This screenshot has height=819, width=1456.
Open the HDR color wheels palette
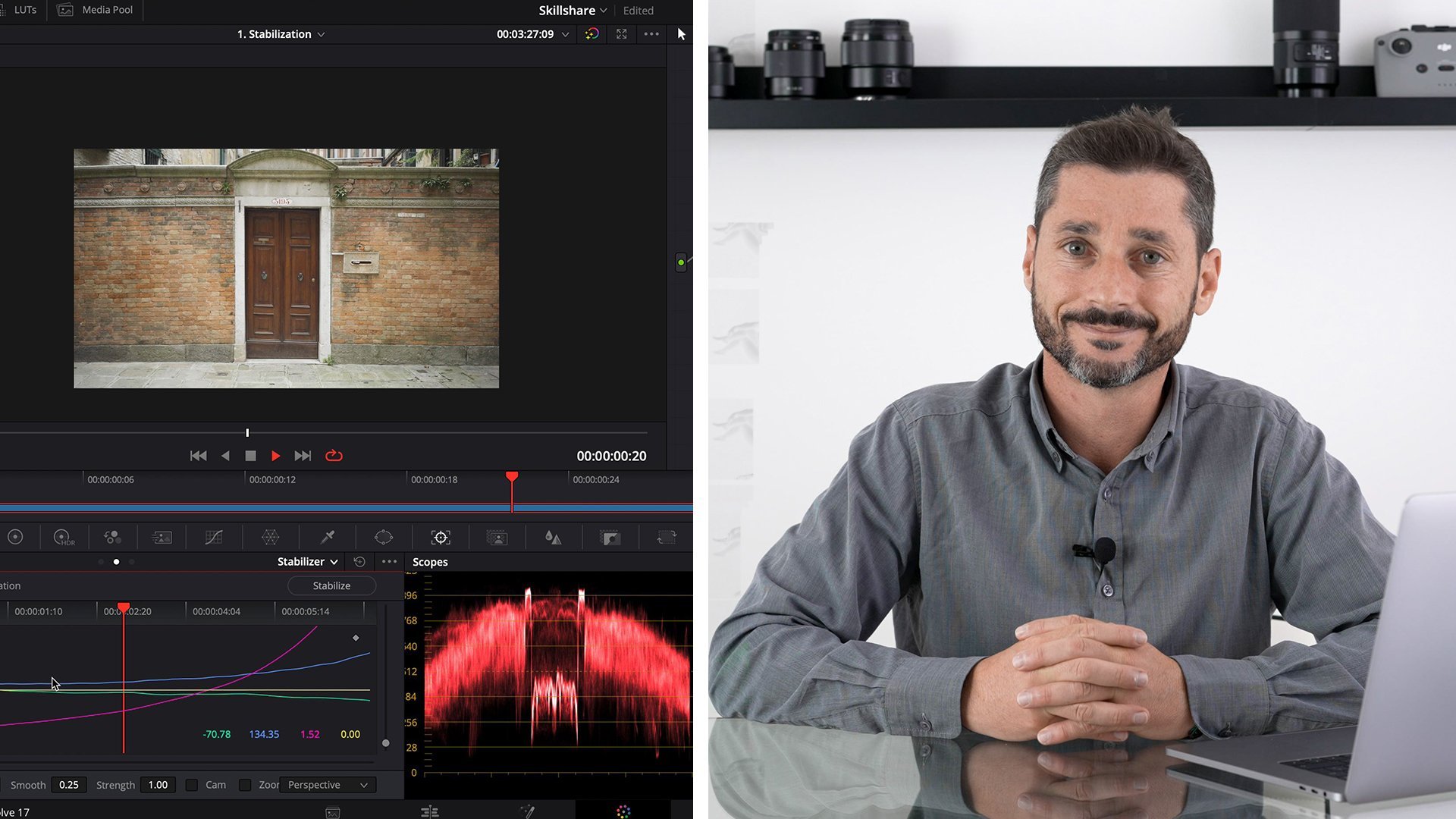64,538
